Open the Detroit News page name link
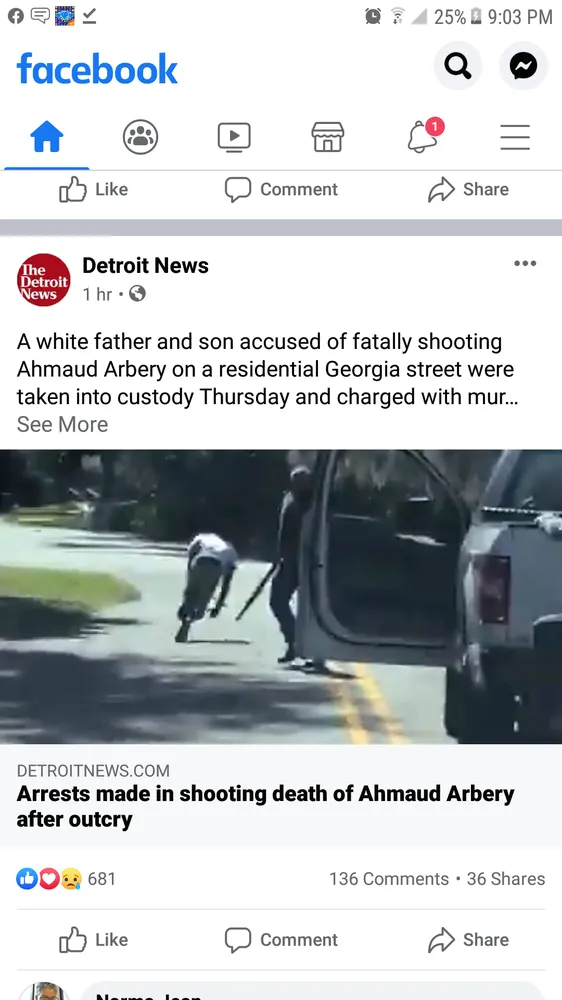This screenshot has height=1000, width=562. [145, 265]
